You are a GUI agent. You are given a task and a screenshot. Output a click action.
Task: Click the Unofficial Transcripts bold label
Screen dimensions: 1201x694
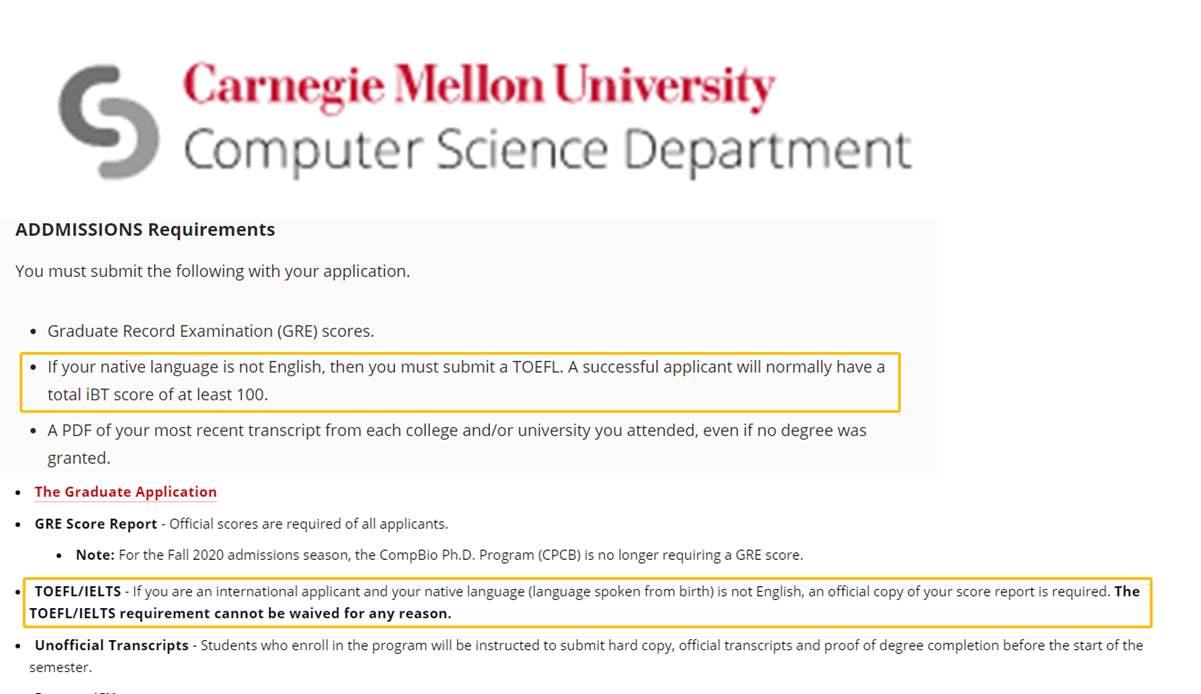tap(111, 646)
